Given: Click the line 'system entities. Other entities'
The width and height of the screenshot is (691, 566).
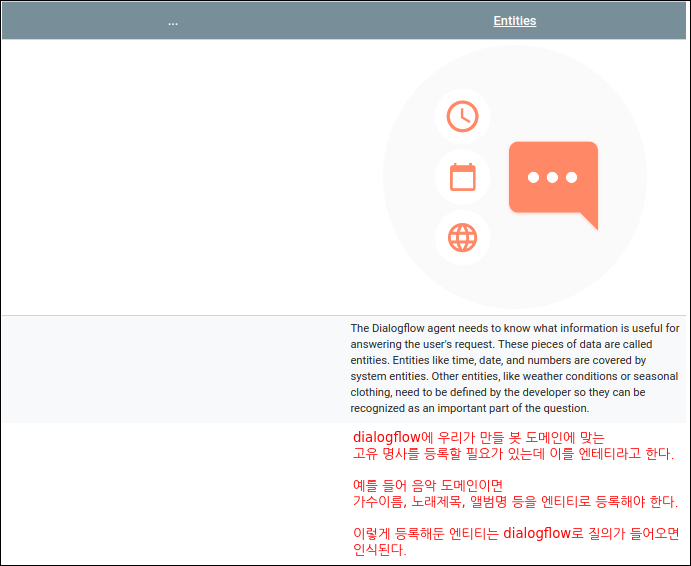Looking at the screenshot, I should [x=514, y=376].
